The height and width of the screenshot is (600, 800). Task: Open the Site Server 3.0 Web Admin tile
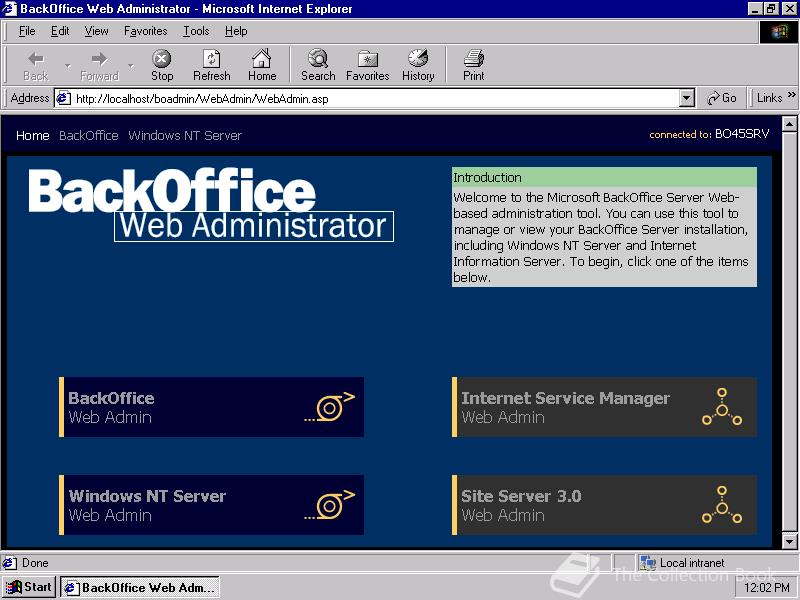click(x=604, y=505)
